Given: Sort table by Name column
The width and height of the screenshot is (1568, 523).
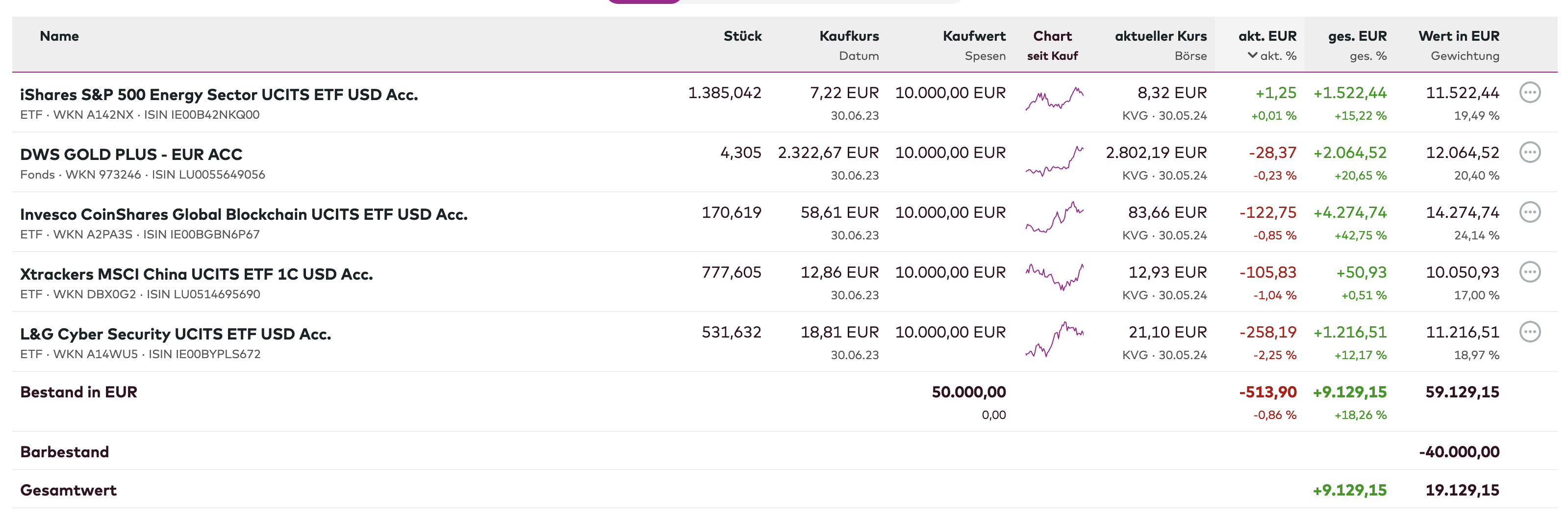Looking at the screenshot, I should [59, 36].
